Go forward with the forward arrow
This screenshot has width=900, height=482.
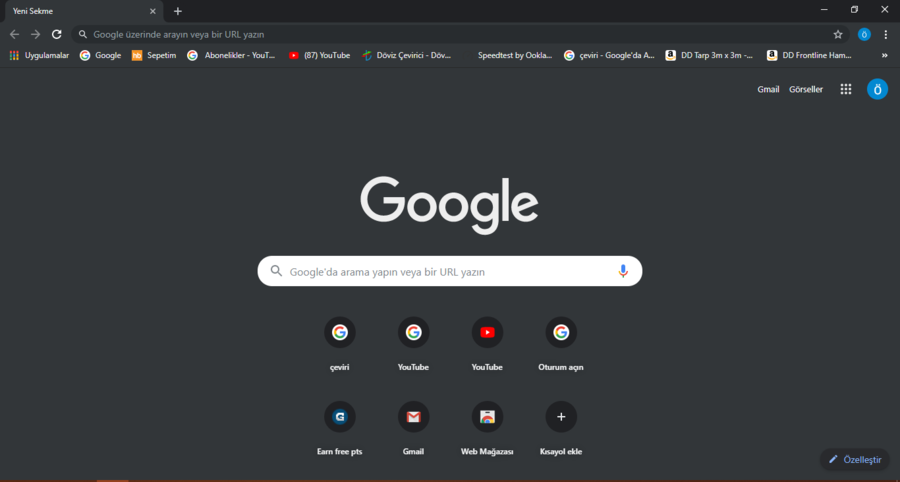pos(36,34)
